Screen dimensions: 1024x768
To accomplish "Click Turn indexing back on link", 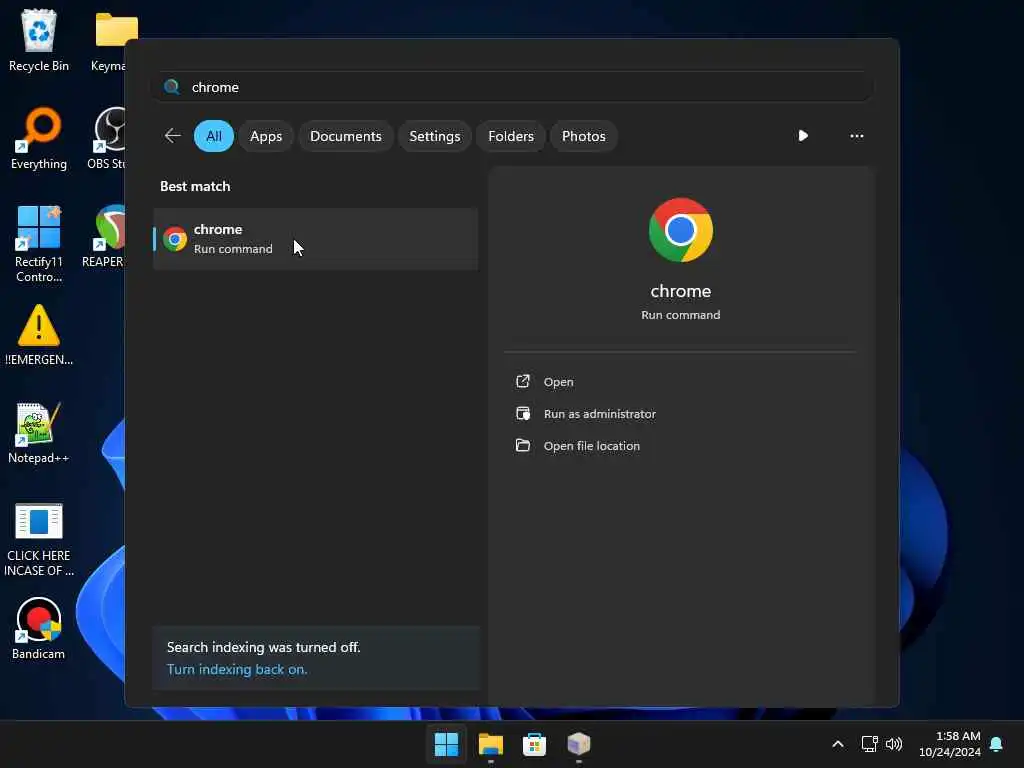I will click(236, 669).
